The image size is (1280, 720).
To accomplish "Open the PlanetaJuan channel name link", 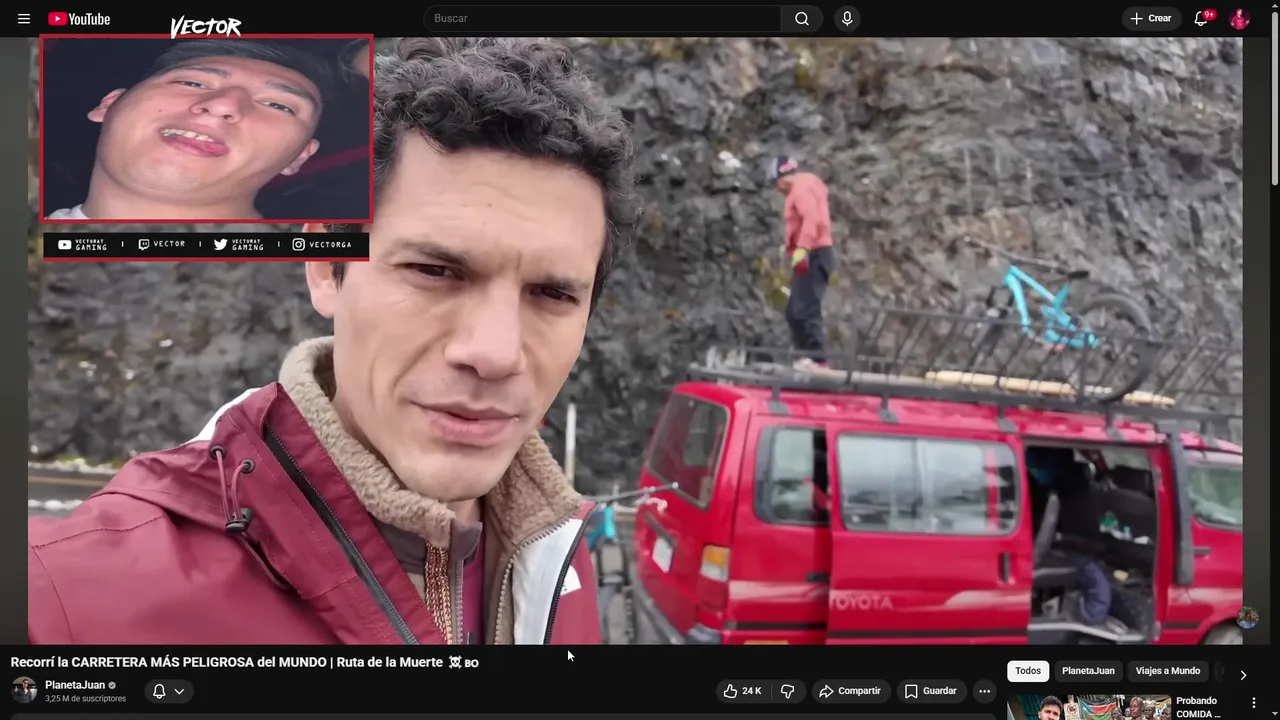I will [x=75, y=685].
